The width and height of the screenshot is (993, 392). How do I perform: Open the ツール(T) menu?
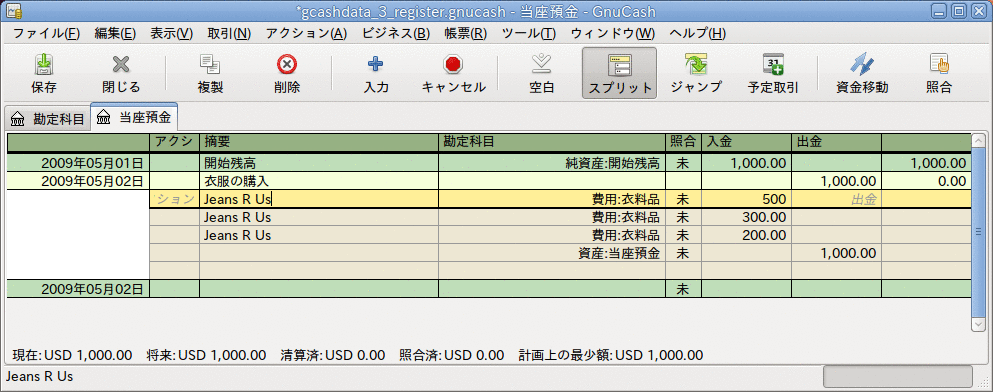(x=529, y=34)
